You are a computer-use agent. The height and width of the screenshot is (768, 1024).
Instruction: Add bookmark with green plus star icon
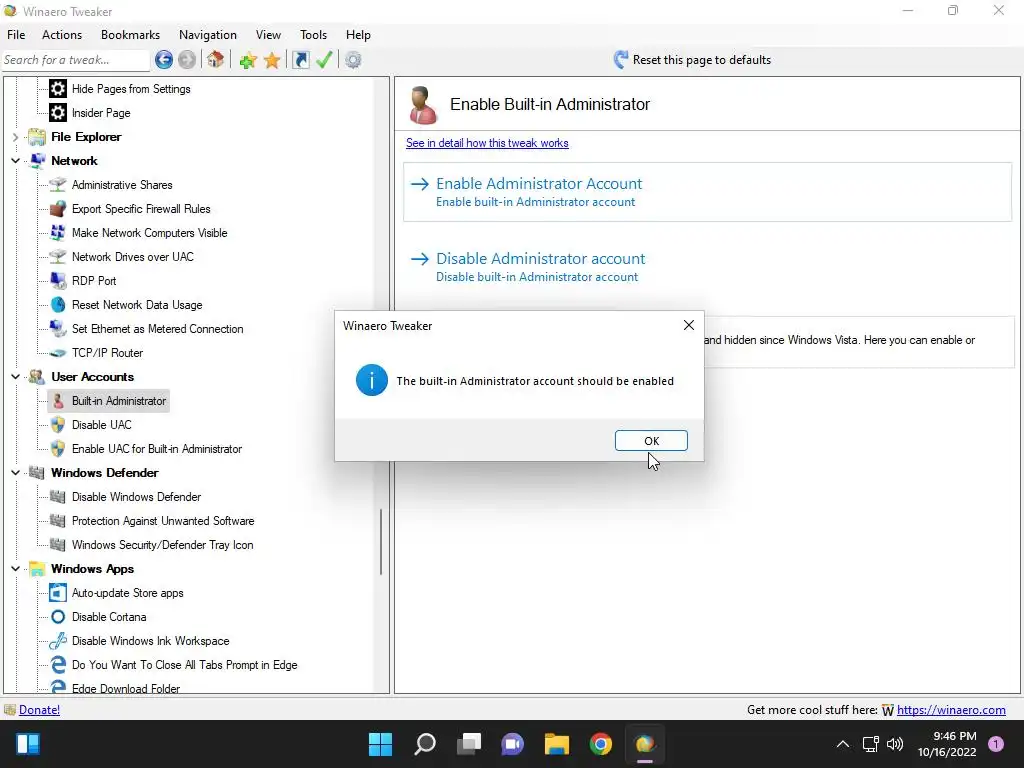pyautogui.click(x=248, y=60)
